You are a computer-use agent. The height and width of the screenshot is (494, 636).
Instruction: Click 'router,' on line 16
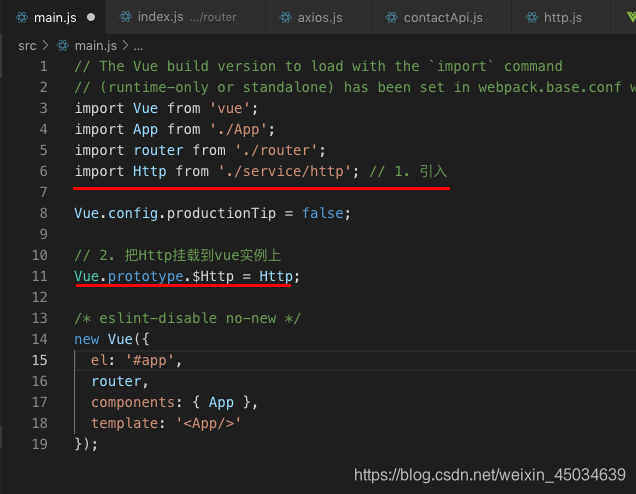(120, 381)
